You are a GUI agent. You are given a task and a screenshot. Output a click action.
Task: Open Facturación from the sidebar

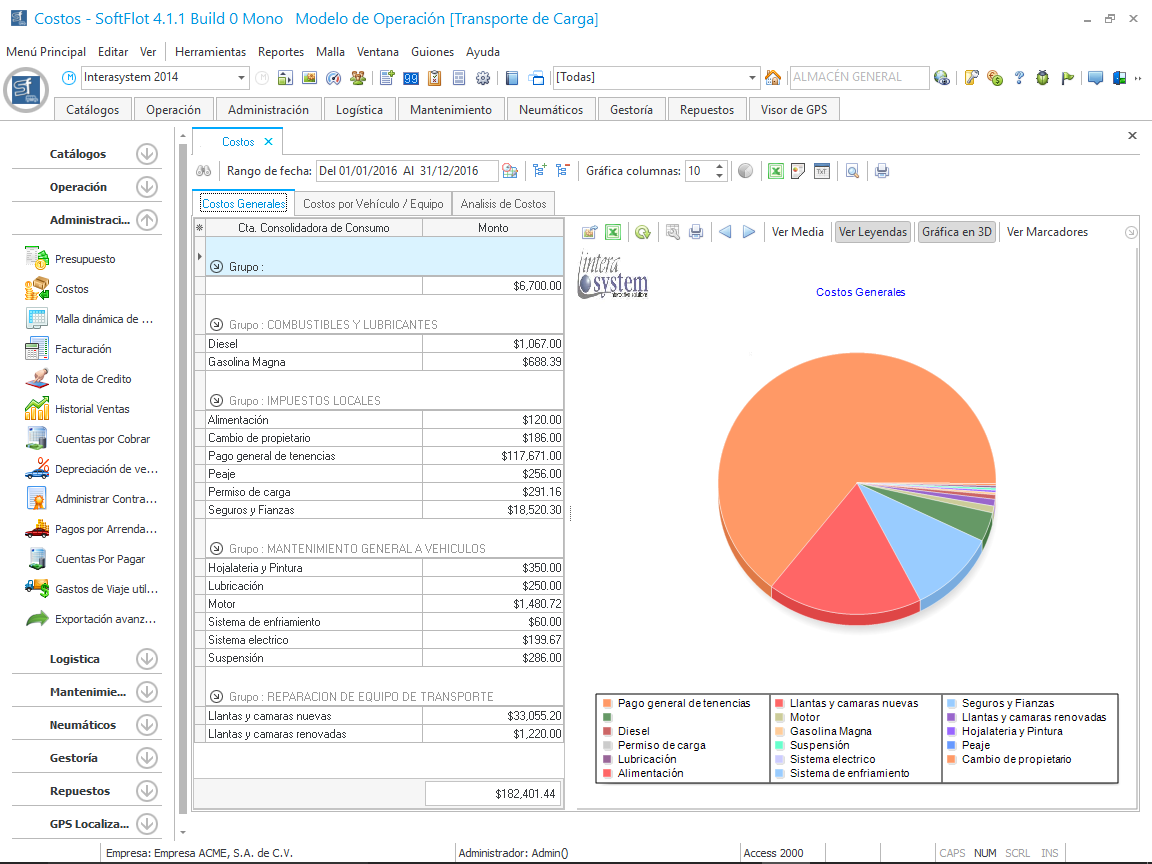[83, 349]
